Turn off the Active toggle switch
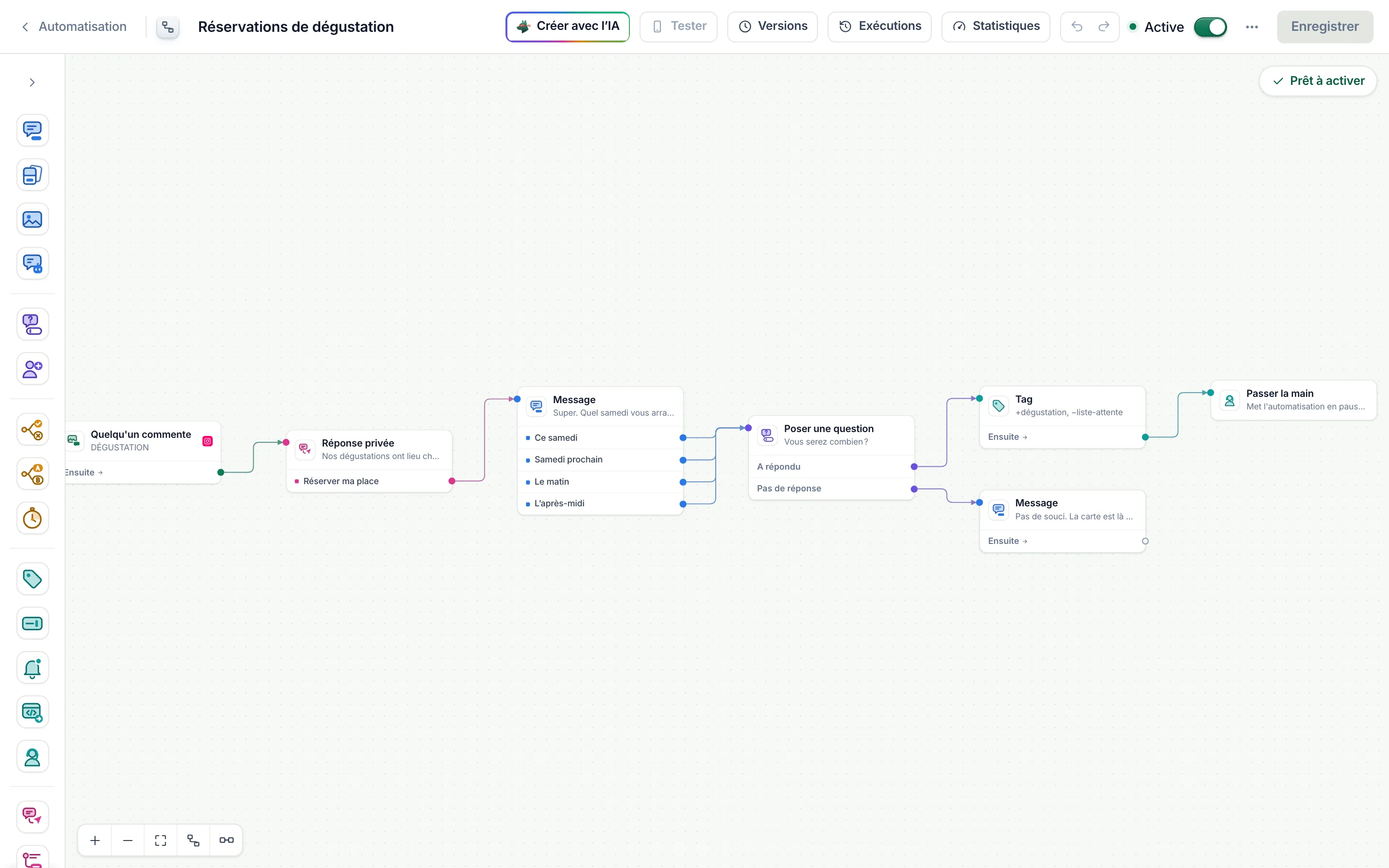1389x868 pixels. (x=1210, y=27)
